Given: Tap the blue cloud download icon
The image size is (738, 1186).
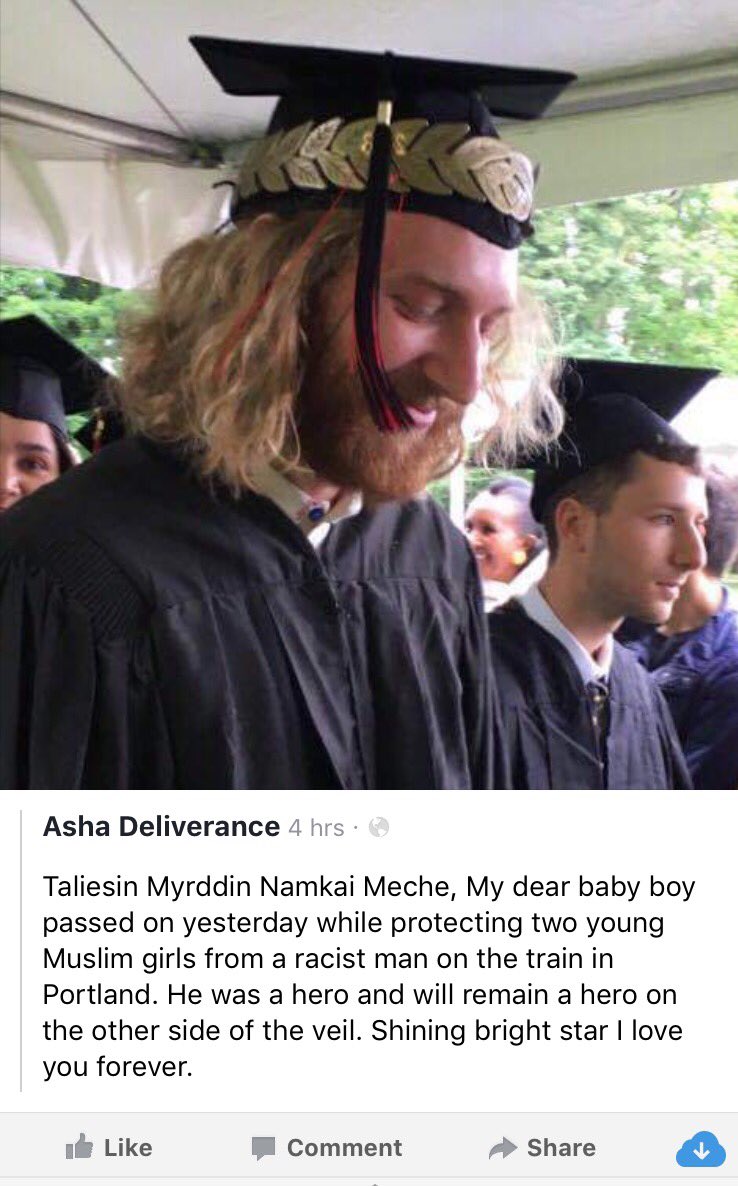Looking at the screenshot, I should (x=700, y=1149).
